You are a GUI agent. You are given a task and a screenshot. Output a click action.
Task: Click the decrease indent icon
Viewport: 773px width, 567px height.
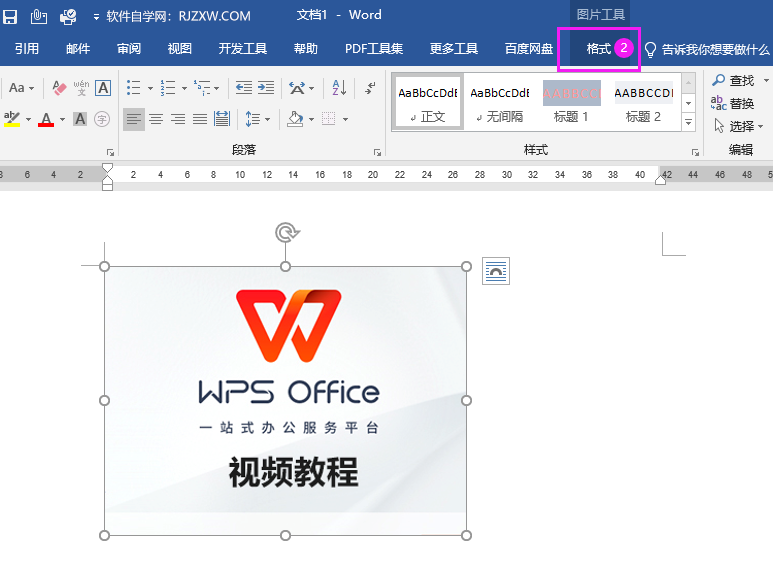(244, 88)
